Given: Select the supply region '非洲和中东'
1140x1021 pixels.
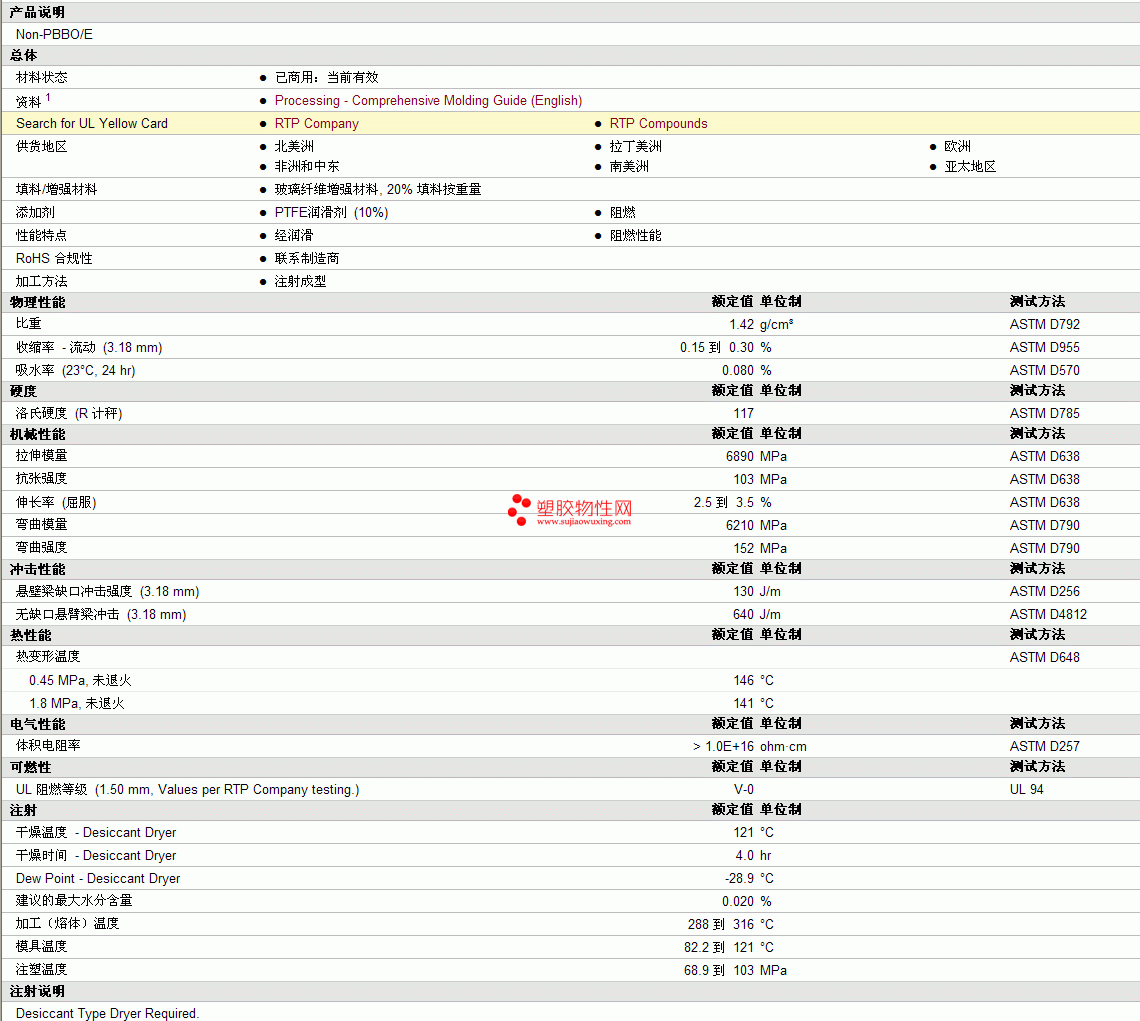Looking at the screenshot, I should coord(307,167).
